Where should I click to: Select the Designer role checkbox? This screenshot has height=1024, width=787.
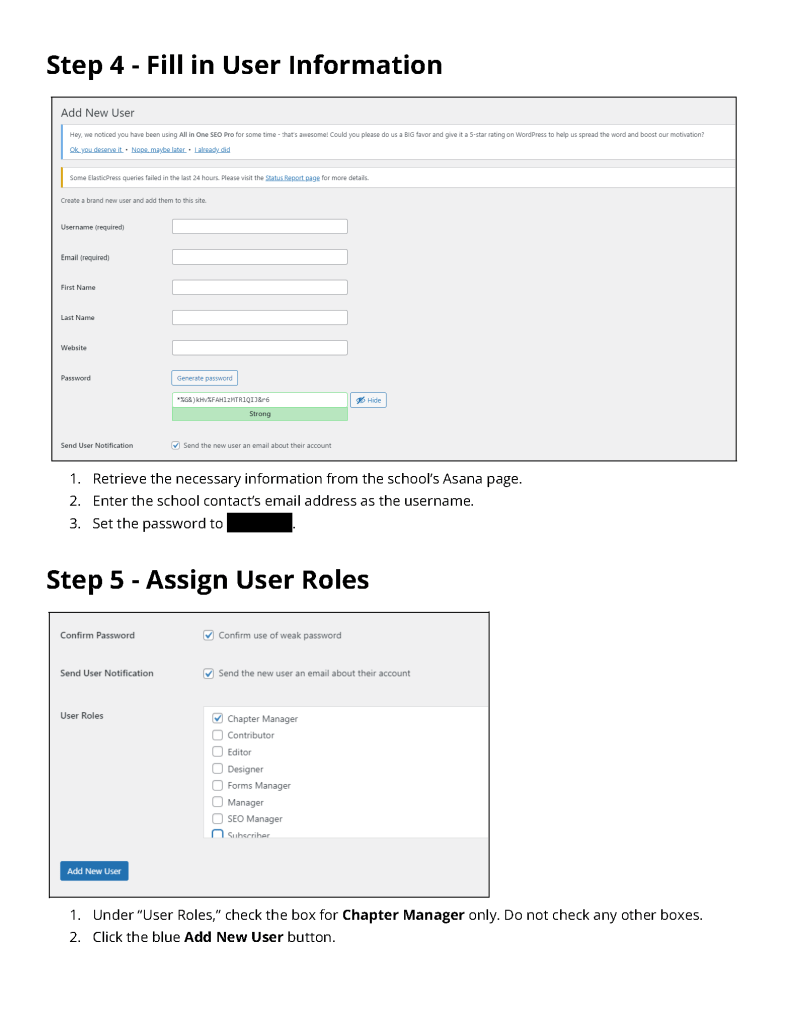click(217, 769)
